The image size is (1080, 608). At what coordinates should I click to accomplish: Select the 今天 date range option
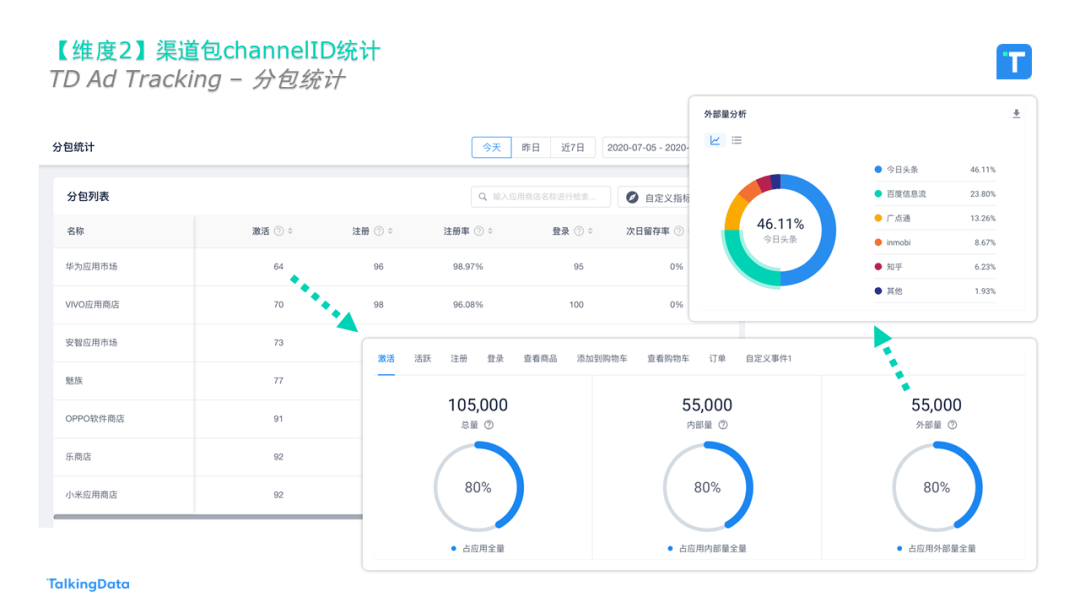(491, 148)
